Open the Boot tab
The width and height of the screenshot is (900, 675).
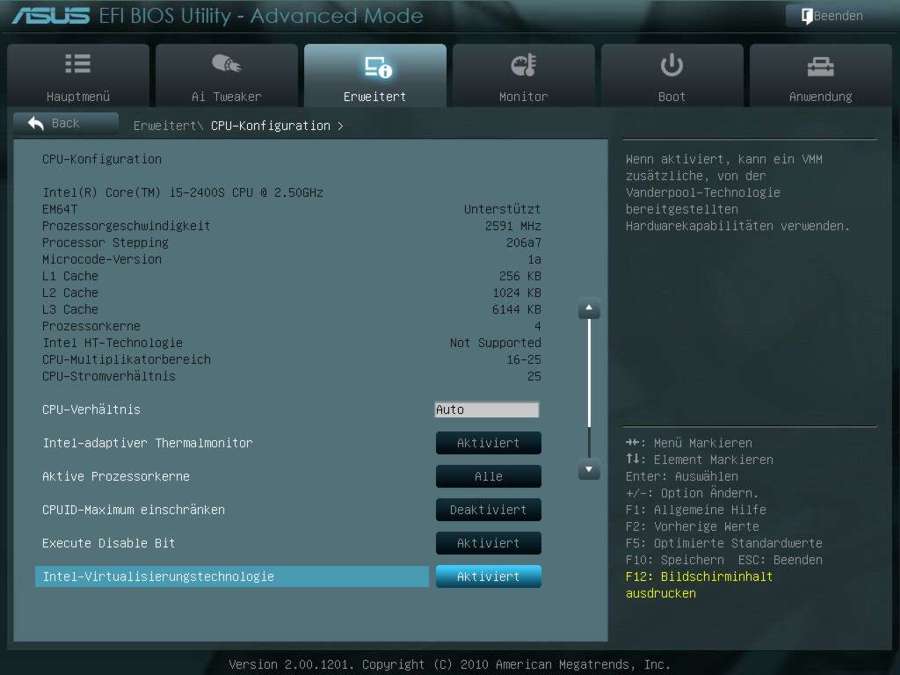pos(672,75)
